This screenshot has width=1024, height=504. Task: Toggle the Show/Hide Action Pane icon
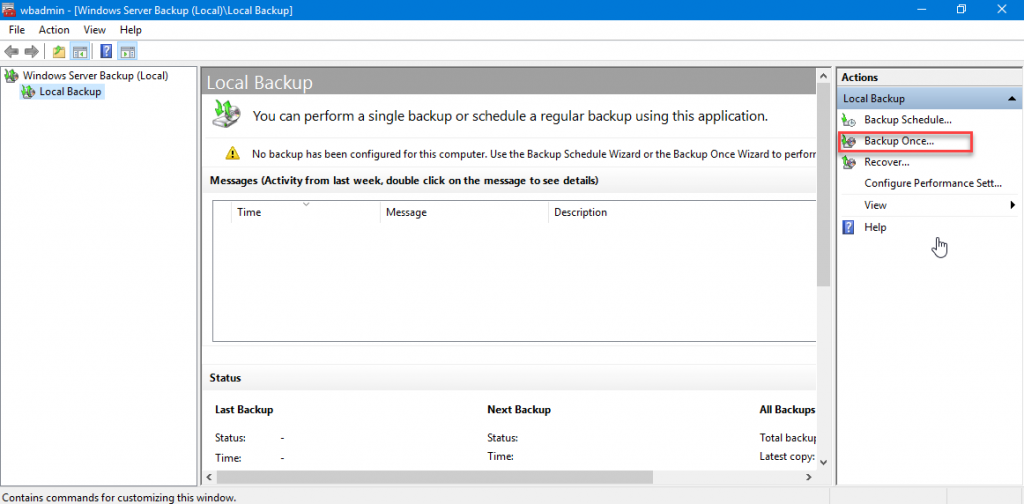click(x=128, y=52)
